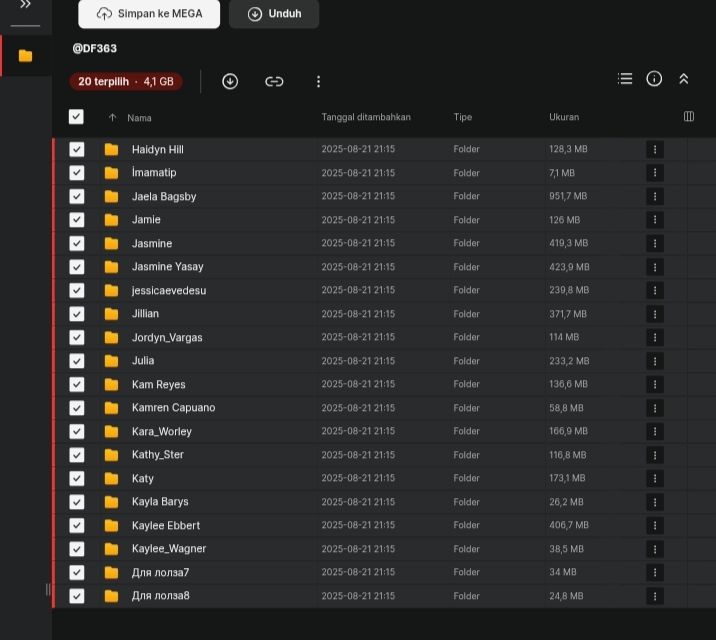Sort by the Tipe column
Image resolution: width=716 pixels, height=640 pixels.
(463, 117)
